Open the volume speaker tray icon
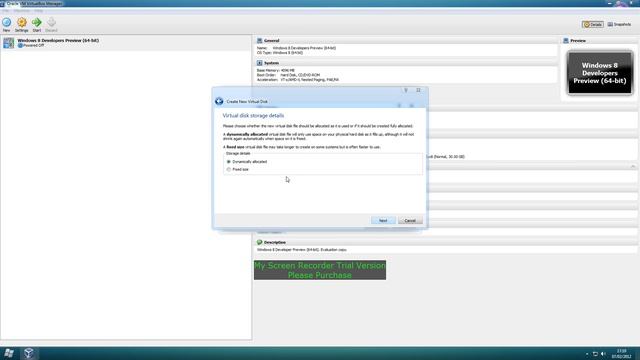 coord(603,354)
